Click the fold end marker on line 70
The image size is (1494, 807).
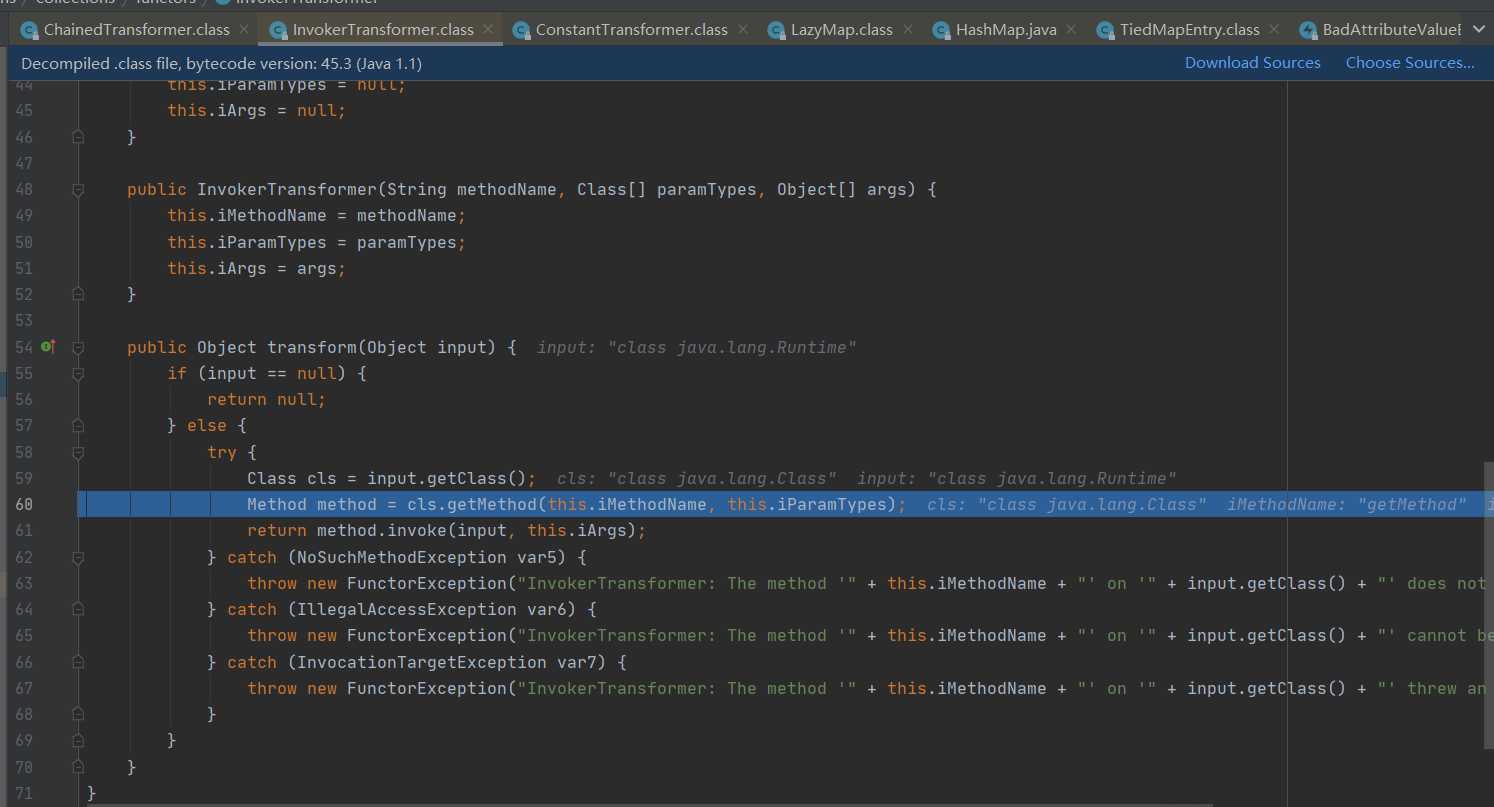(x=78, y=767)
